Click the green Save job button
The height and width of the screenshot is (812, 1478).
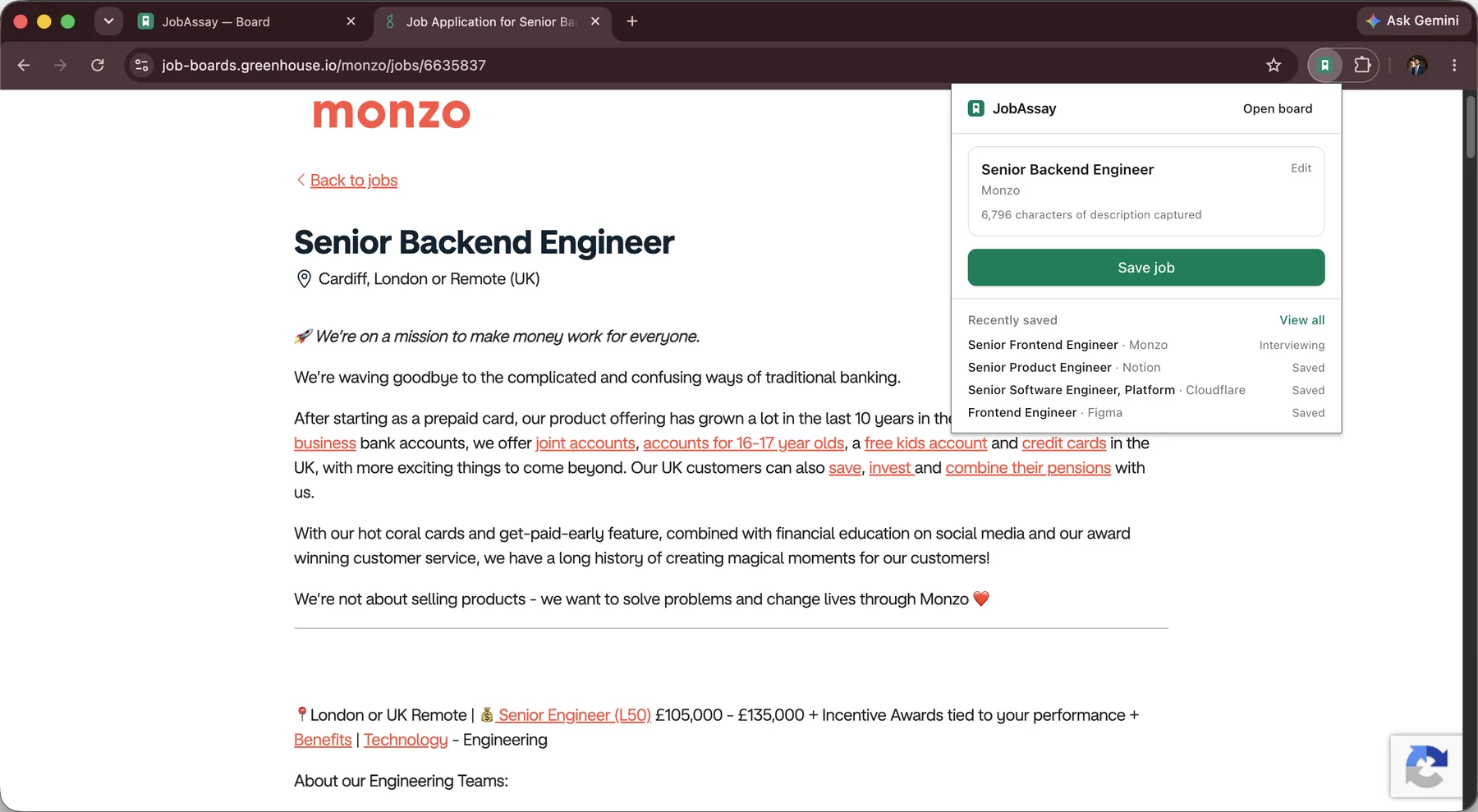coord(1145,268)
